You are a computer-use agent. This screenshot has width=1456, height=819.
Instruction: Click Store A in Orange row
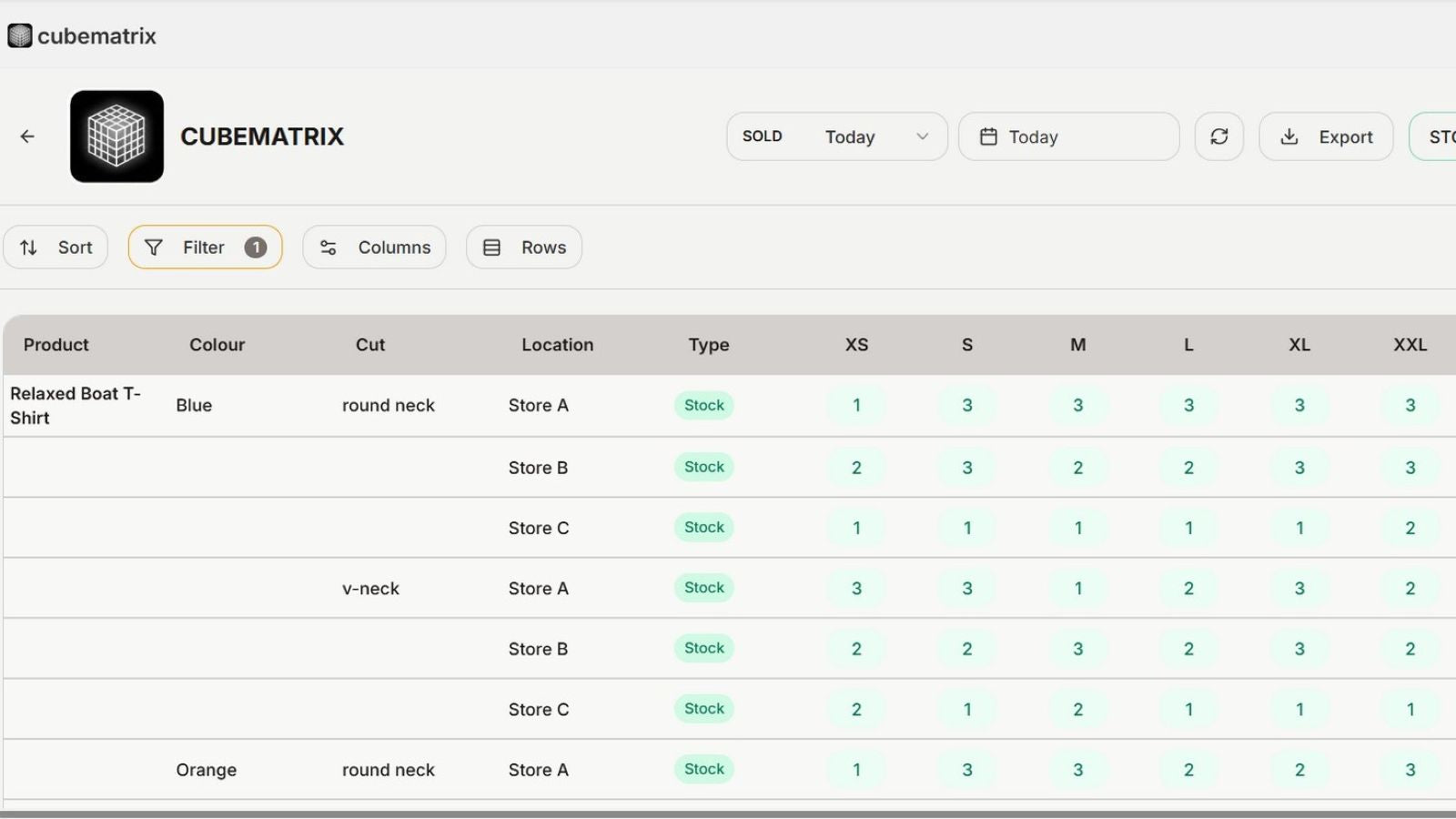click(x=539, y=770)
